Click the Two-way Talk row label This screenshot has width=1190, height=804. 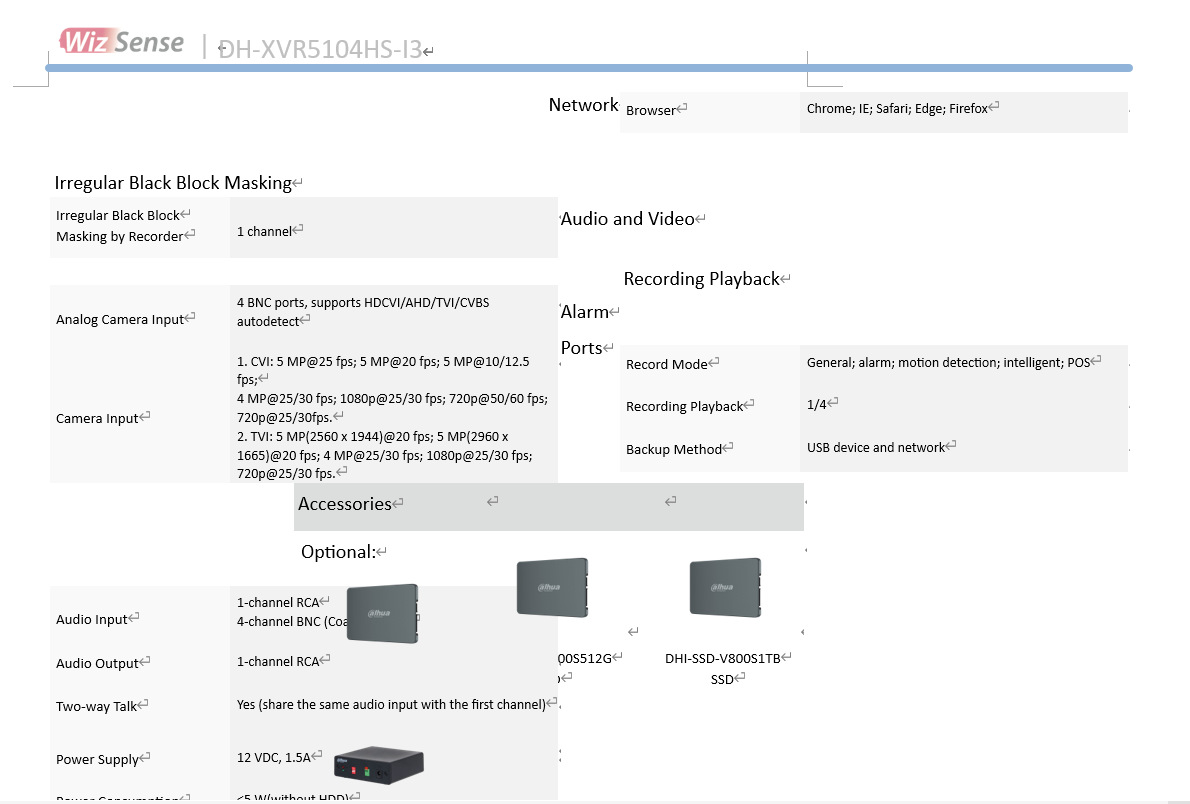point(96,707)
